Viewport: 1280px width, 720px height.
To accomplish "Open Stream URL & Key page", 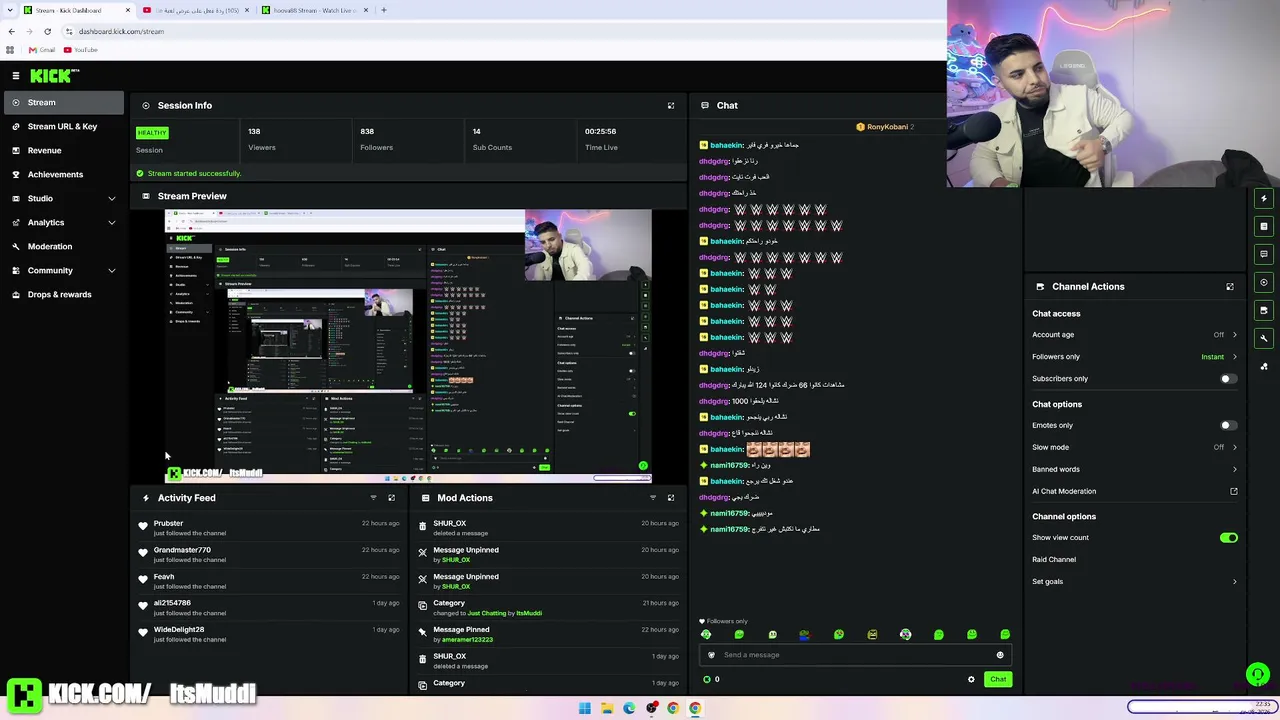I will click(62, 126).
